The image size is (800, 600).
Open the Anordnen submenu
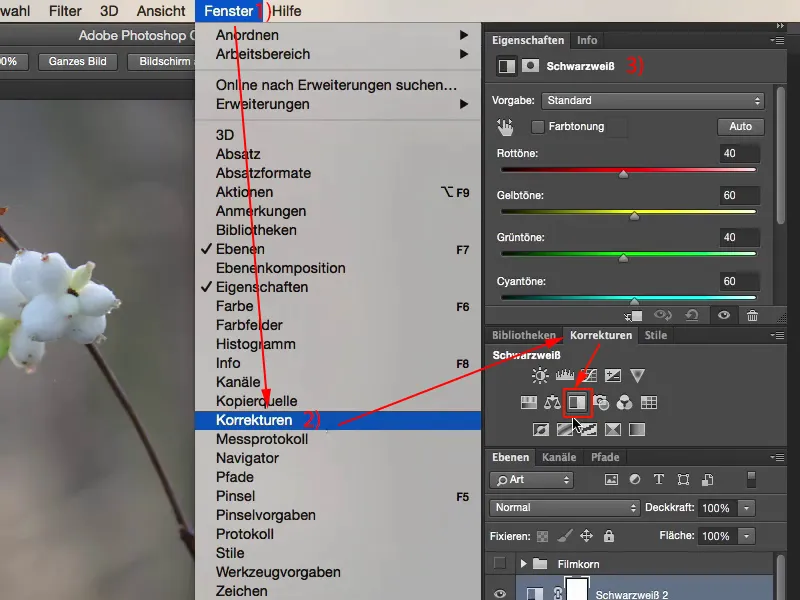pyautogui.click(x=338, y=35)
